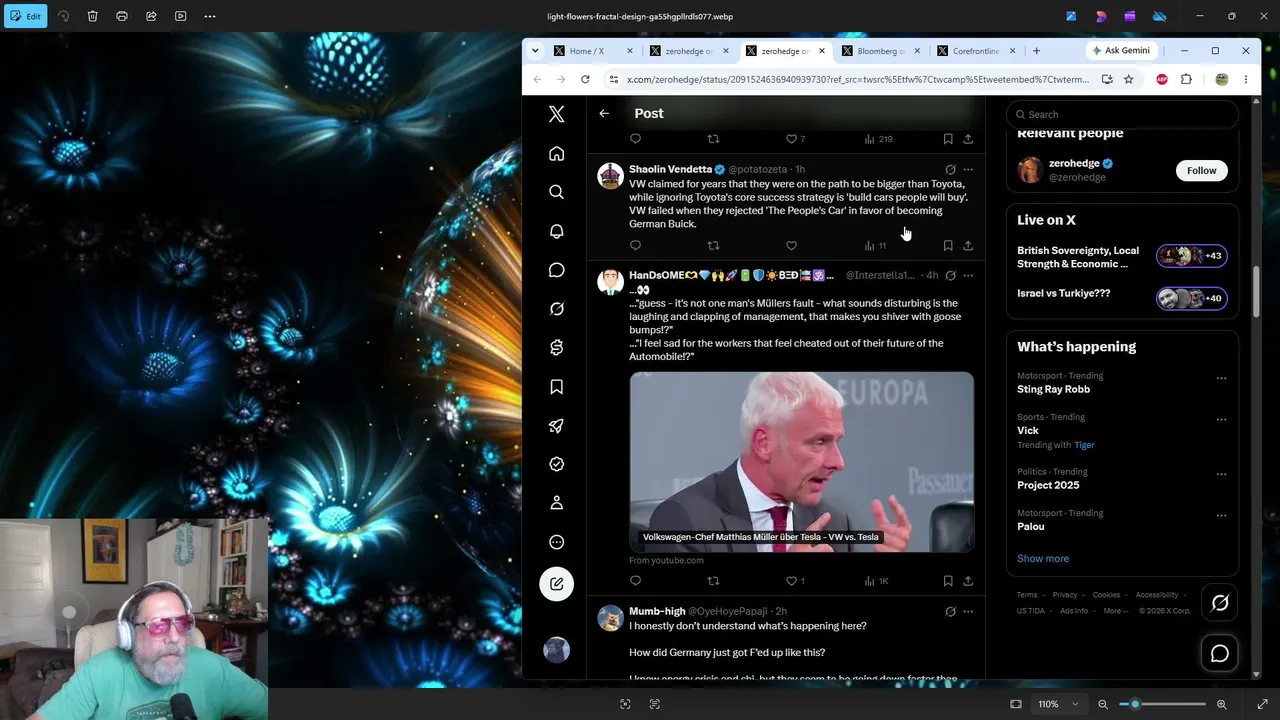Open Bookmarks in the X sidebar
The image size is (1280, 720).
(x=557, y=387)
